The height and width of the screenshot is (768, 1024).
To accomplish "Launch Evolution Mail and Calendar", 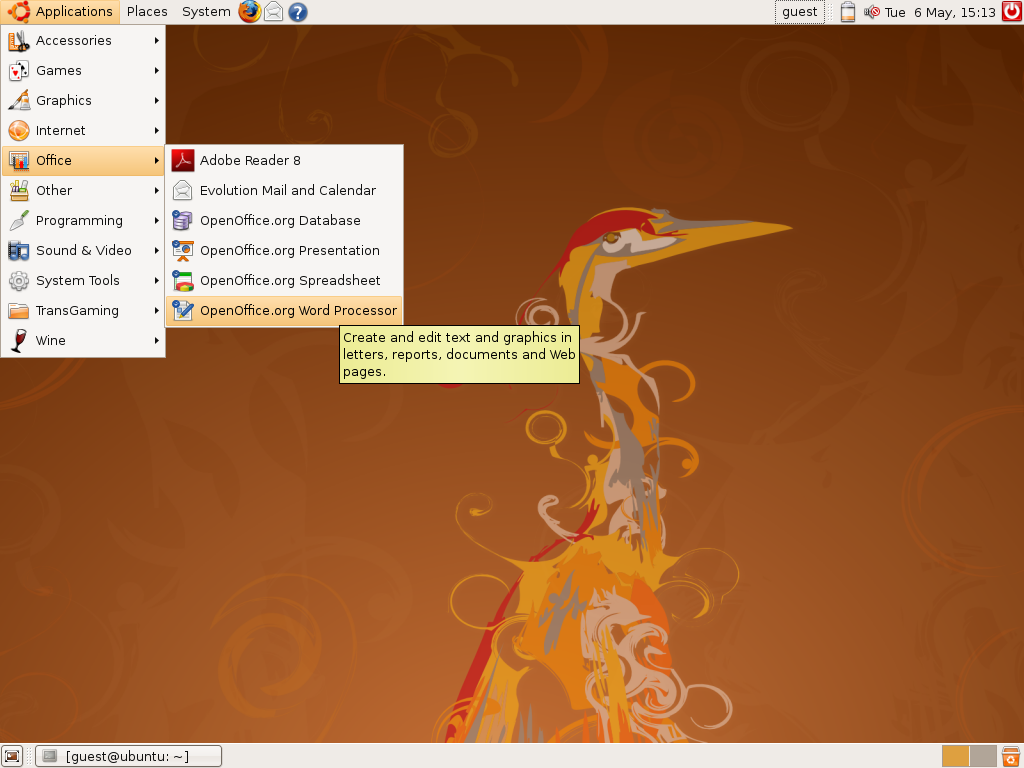I will [284, 191].
